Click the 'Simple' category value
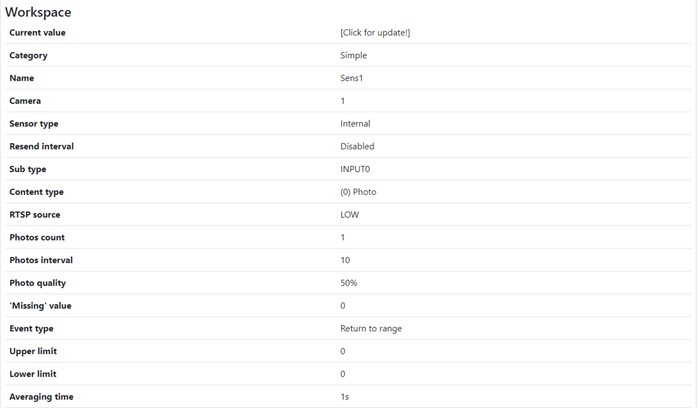The width and height of the screenshot is (698, 408). coord(353,56)
